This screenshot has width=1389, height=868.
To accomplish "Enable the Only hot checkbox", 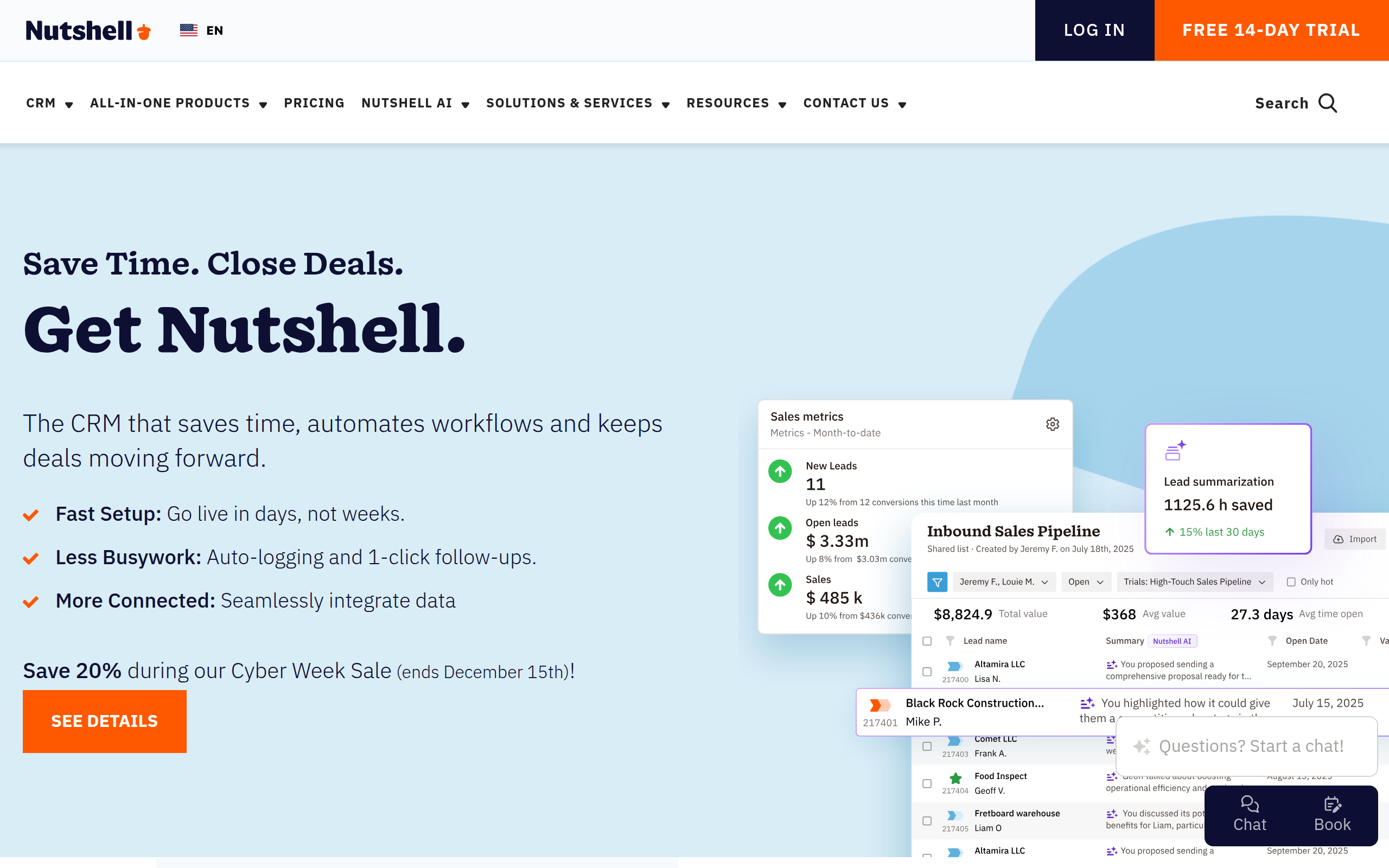I will 1291,582.
